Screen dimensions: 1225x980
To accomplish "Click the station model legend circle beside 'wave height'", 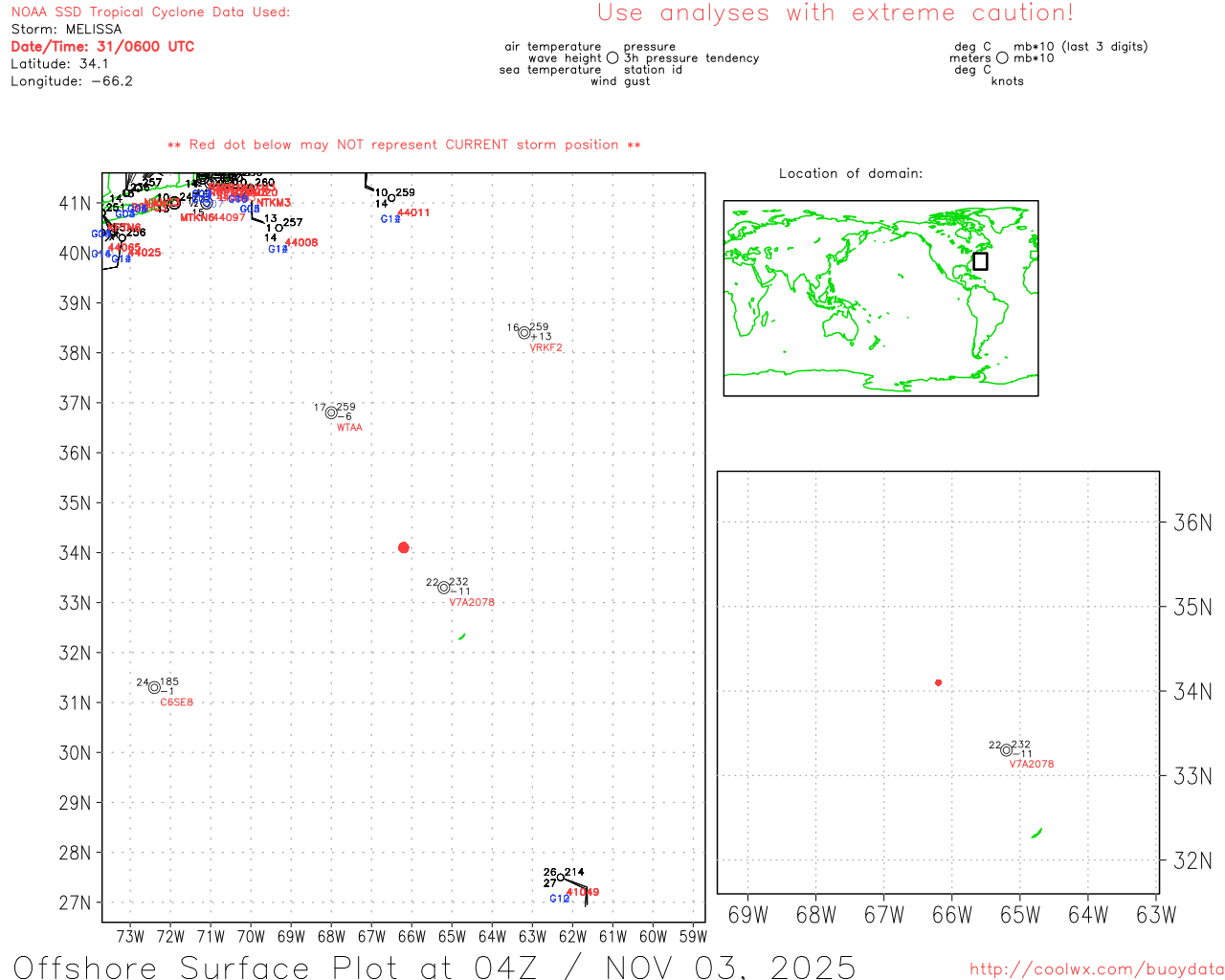I will [612, 57].
